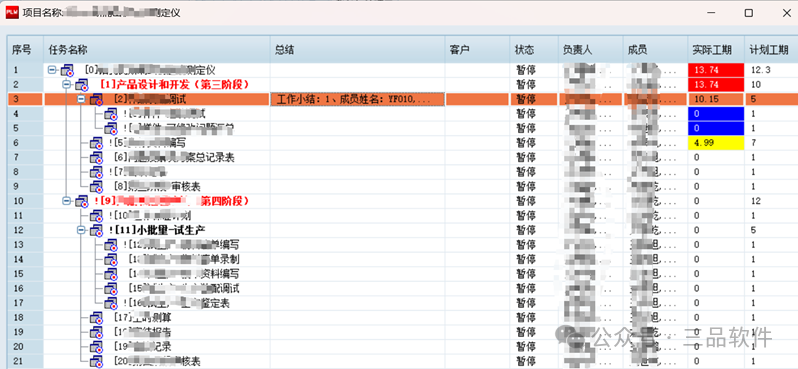Click the task icon in row 20
The height and width of the screenshot is (369, 798).
click(x=96, y=347)
